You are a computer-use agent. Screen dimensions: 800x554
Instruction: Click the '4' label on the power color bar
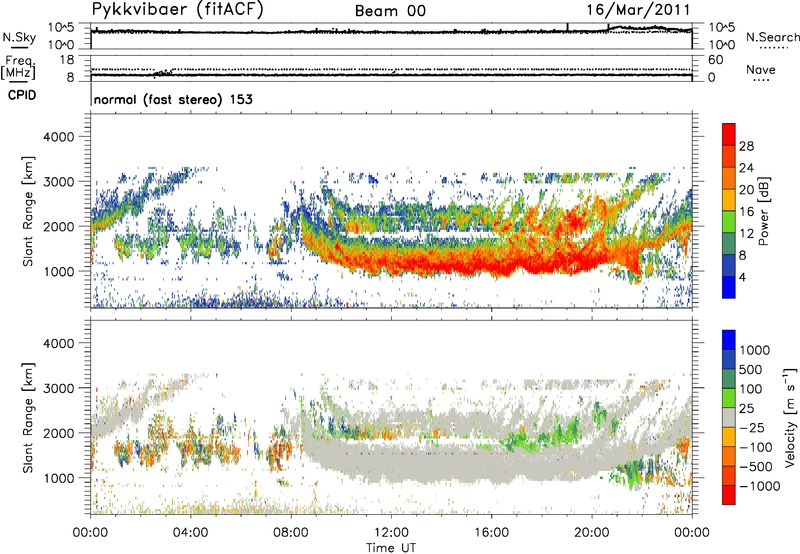(742, 278)
